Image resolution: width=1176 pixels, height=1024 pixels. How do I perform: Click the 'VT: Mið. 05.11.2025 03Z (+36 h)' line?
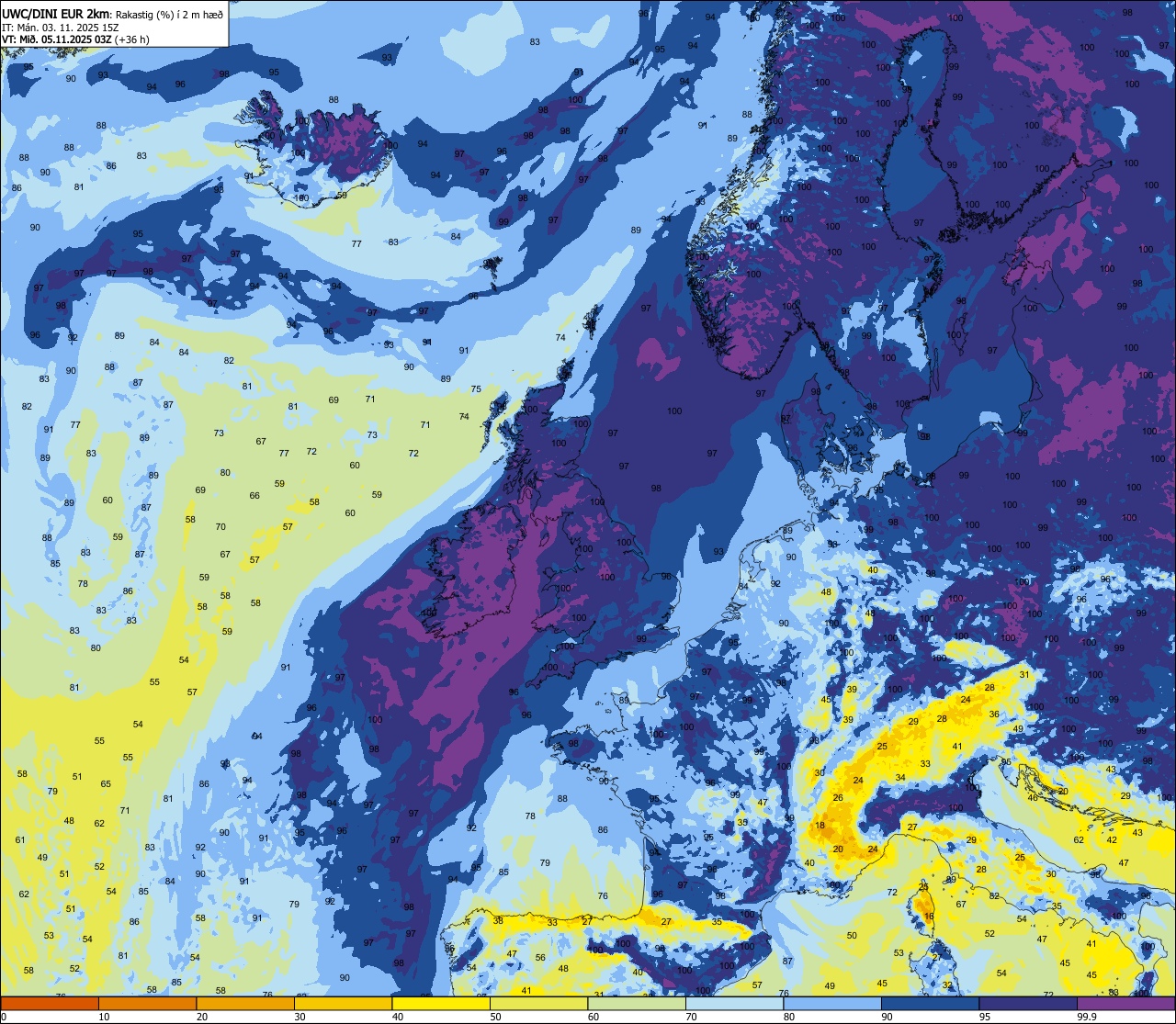click(75, 39)
